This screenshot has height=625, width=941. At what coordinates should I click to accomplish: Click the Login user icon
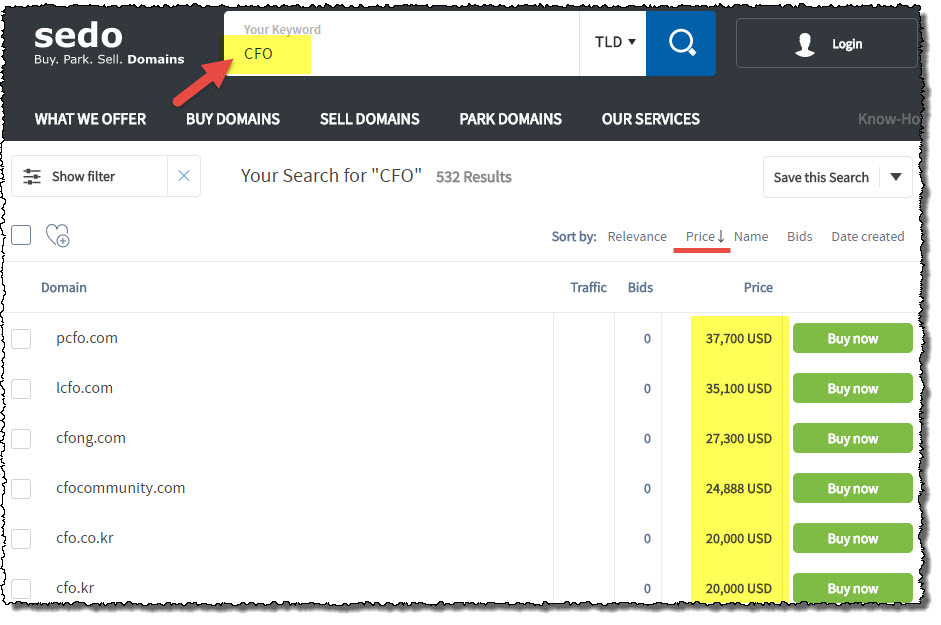804,44
